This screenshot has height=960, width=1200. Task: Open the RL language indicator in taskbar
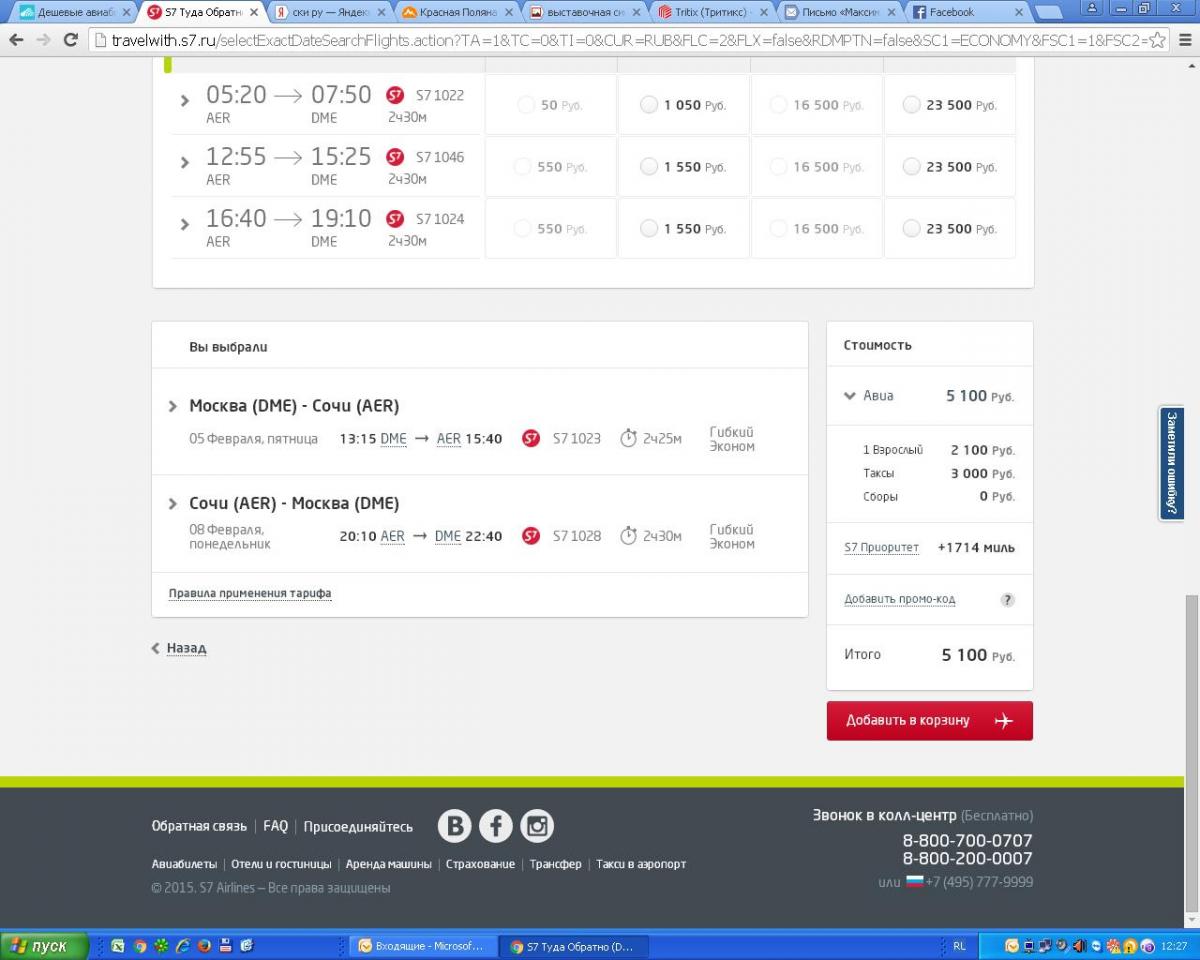pyautogui.click(x=960, y=946)
